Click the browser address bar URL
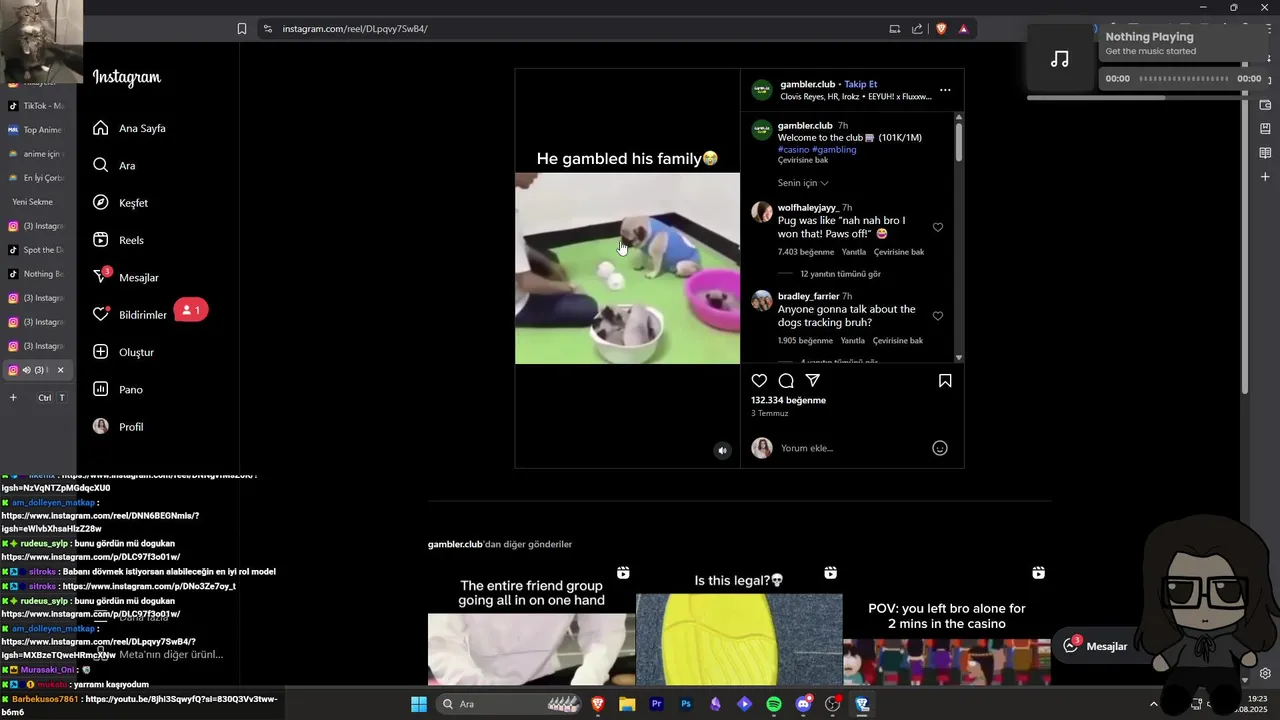Screen dimensions: 1280x720 click(355, 29)
